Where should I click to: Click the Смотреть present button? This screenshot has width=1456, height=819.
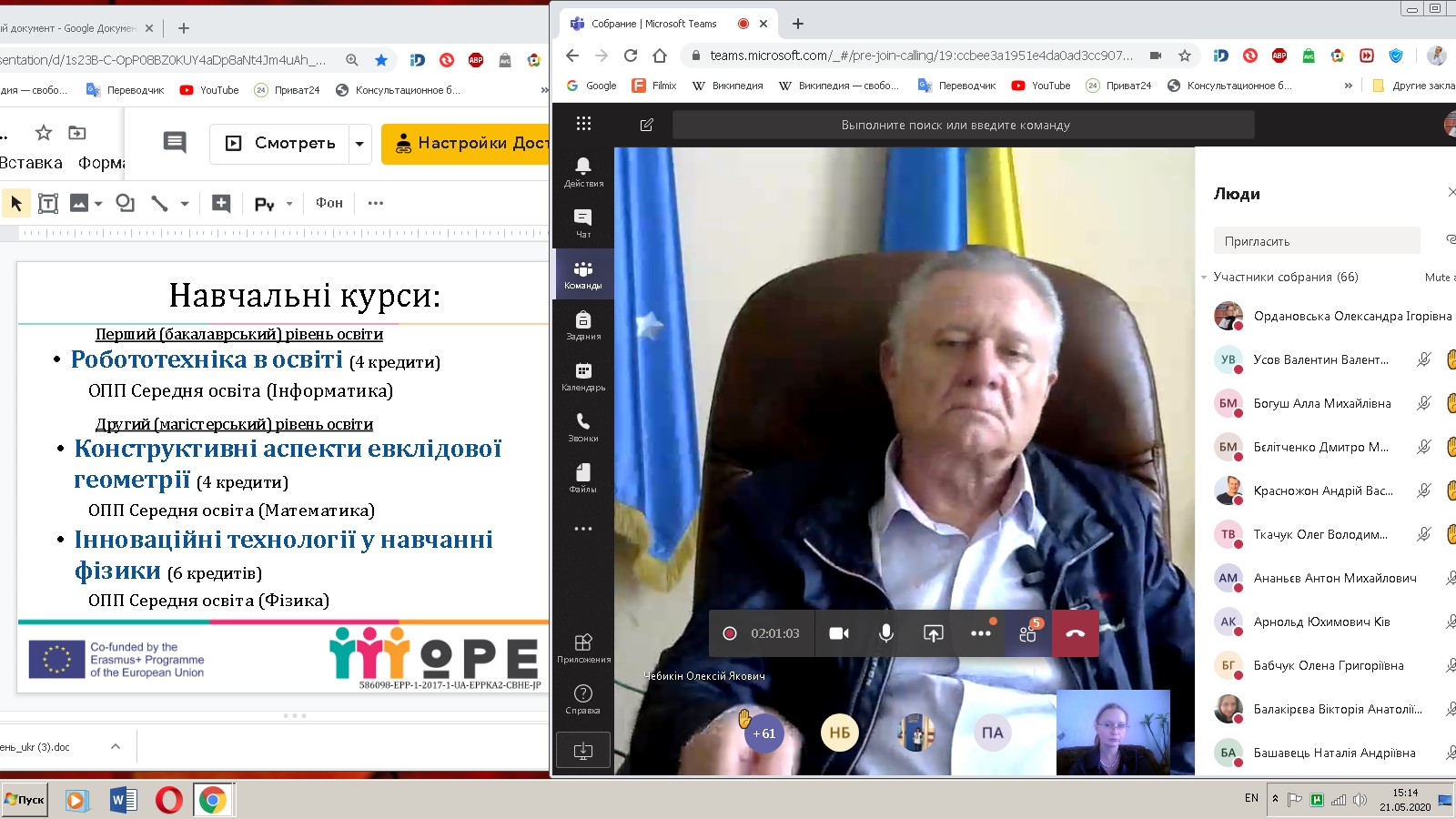(x=279, y=144)
